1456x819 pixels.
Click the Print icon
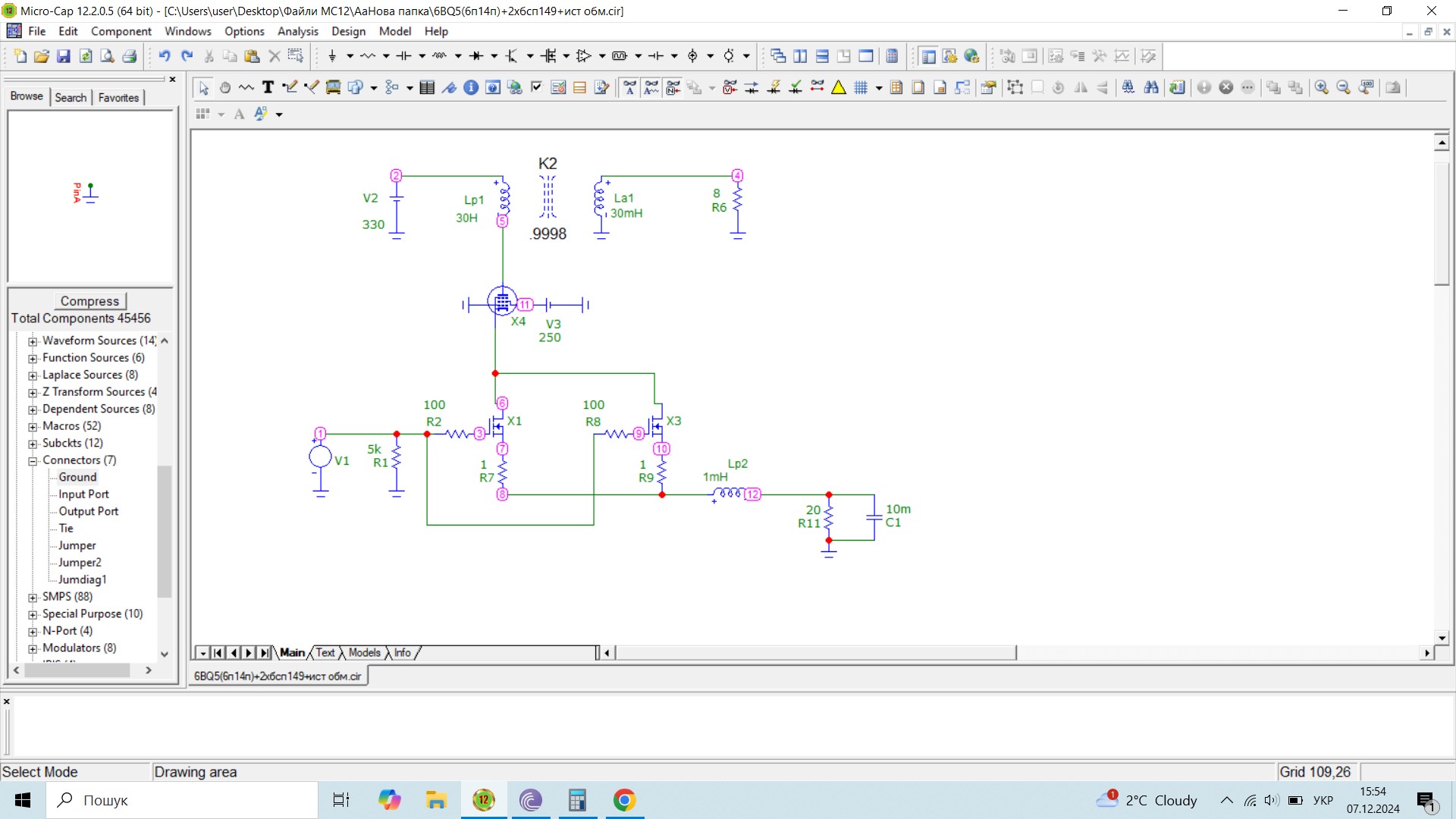[130, 56]
